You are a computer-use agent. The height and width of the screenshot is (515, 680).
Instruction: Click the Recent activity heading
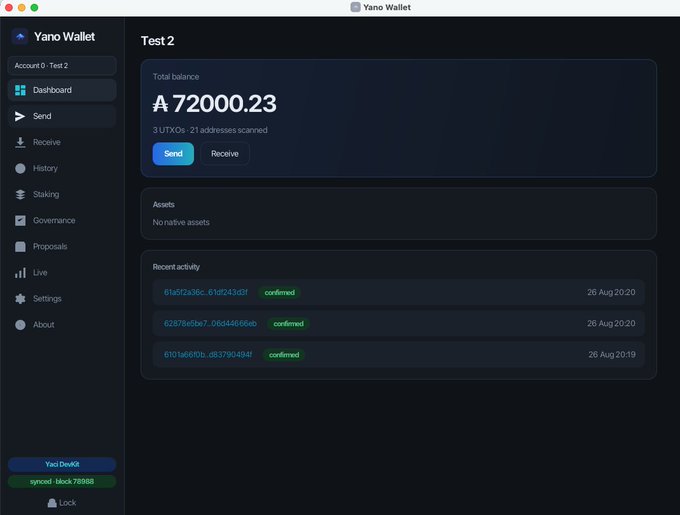click(176, 267)
